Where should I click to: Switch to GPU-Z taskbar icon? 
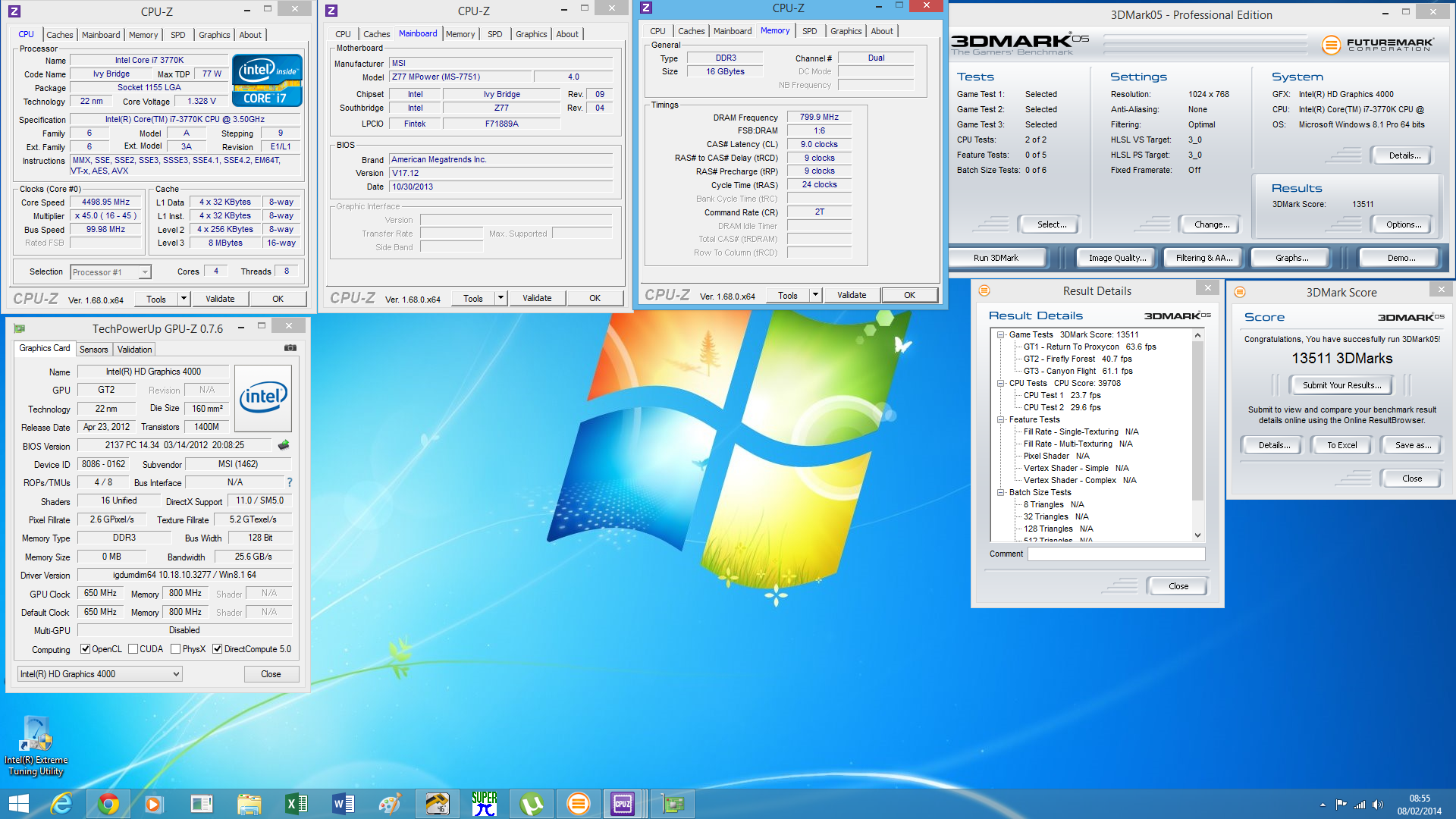coord(673,804)
